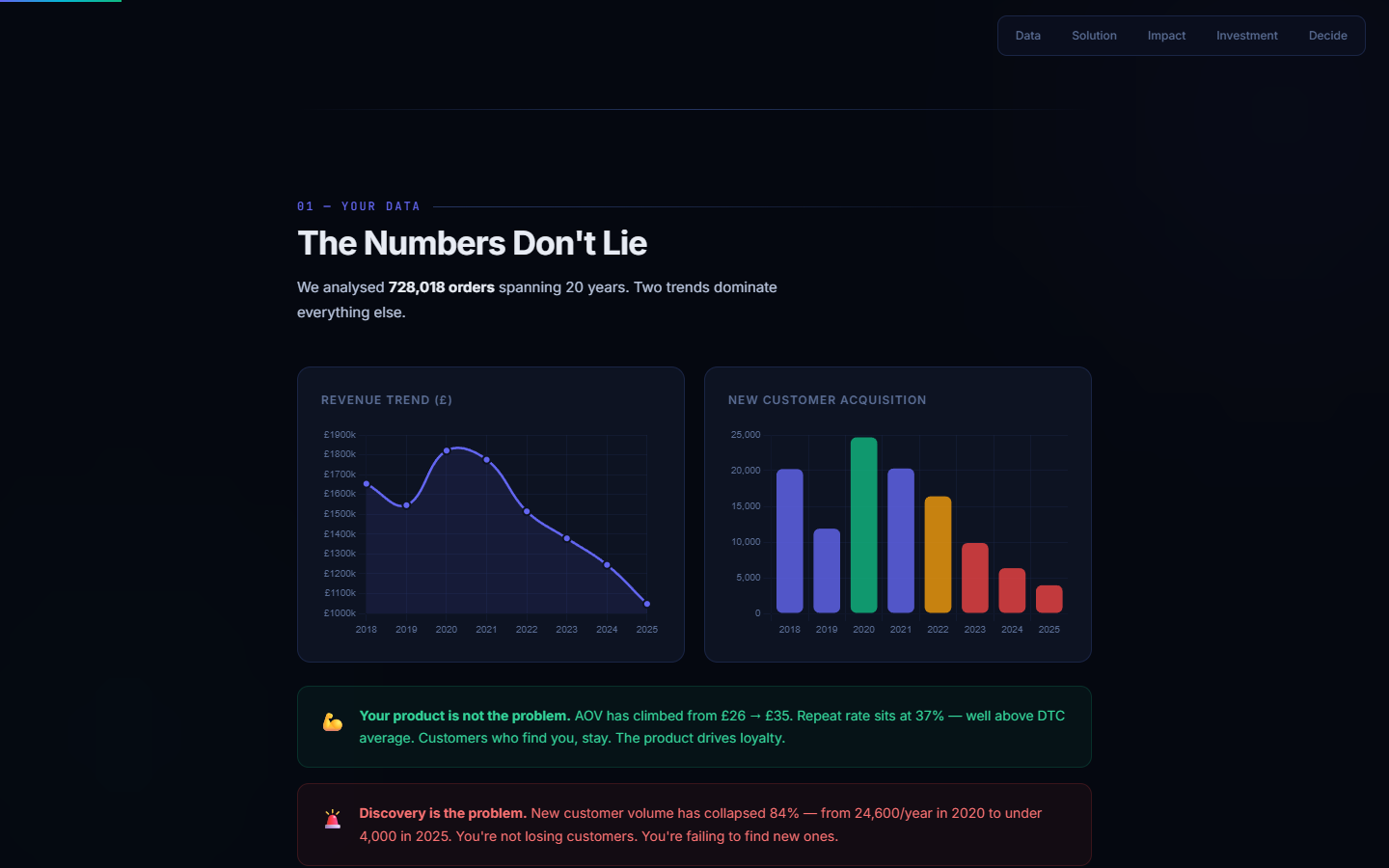Screen dimensions: 1389x868
Task: Click the "Revenue Trend (£)" chart title
Action: point(387,400)
